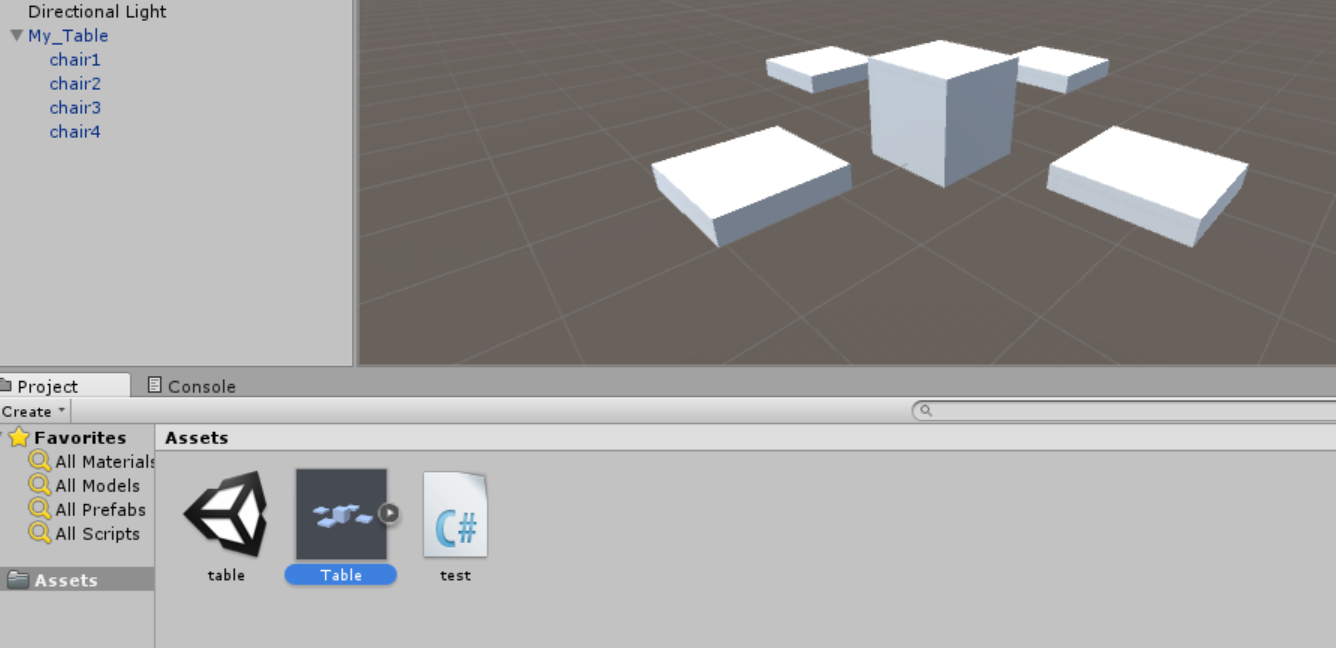Image resolution: width=1336 pixels, height=648 pixels.
Task: Select chair3 in the hierarchy
Action: pyautogui.click(x=75, y=108)
